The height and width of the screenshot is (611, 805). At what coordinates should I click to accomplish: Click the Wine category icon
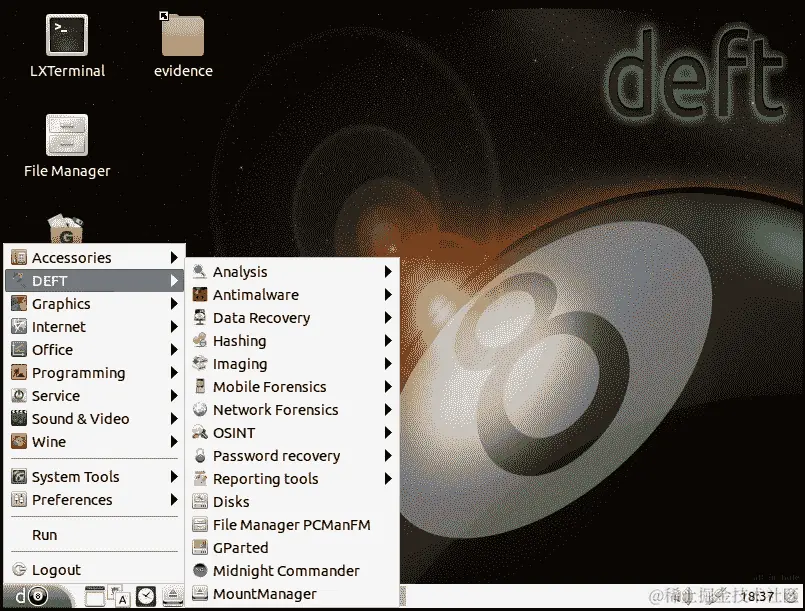19,442
